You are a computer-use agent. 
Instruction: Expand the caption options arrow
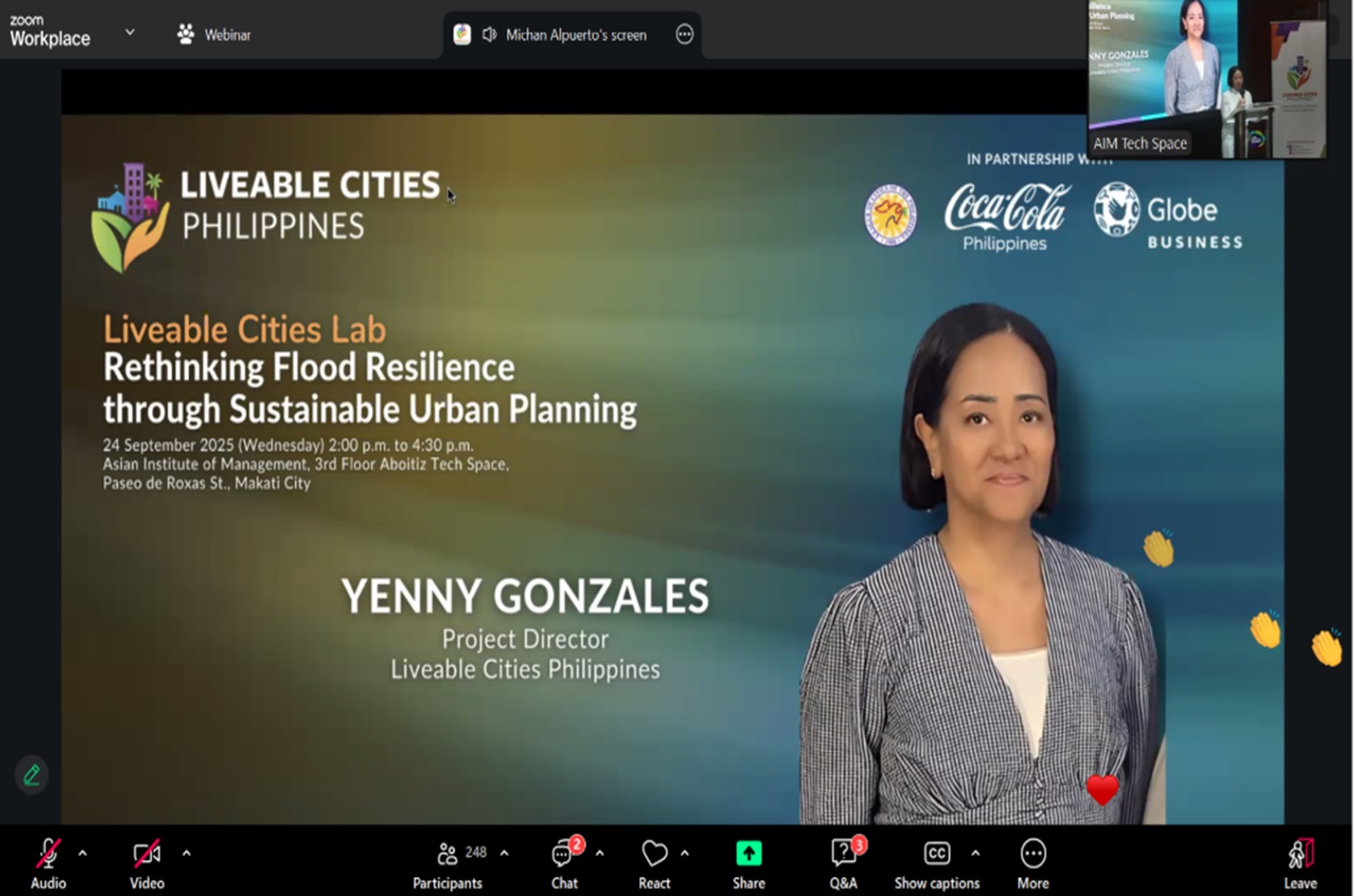click(976, 853)
